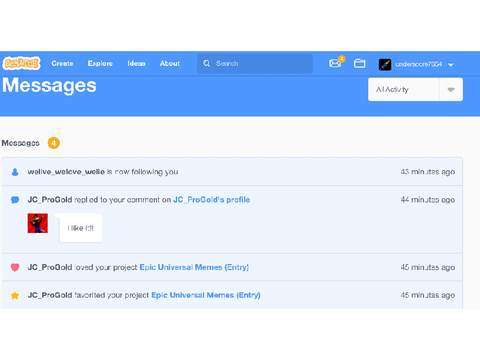Open JC_ProGold's profile link

point(212,200)
